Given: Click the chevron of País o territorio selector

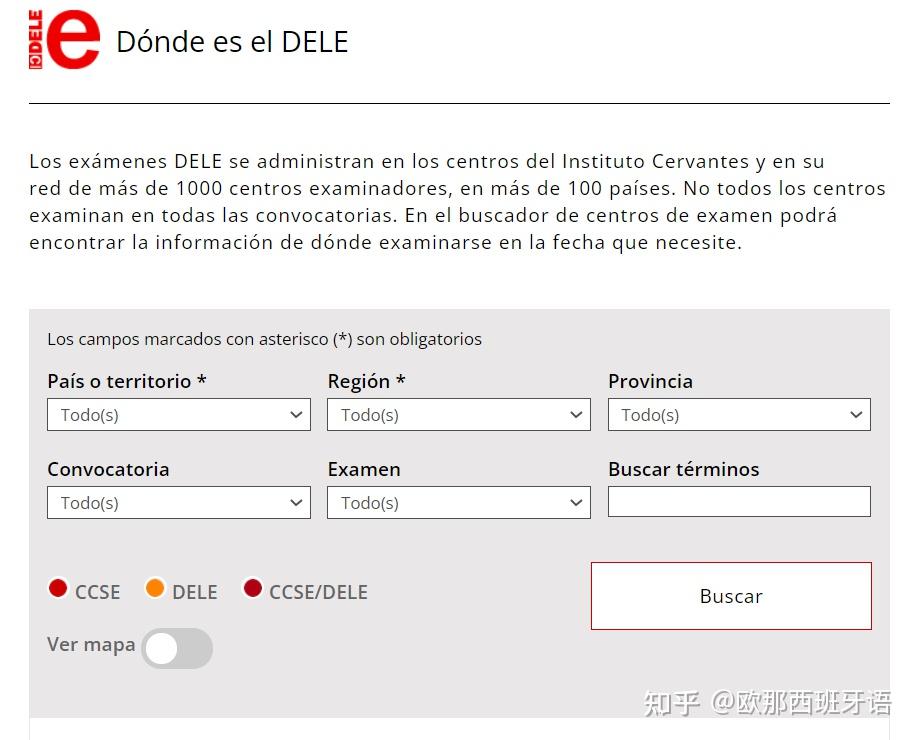Looking at the screenshot, I should (x=296, y=415).
